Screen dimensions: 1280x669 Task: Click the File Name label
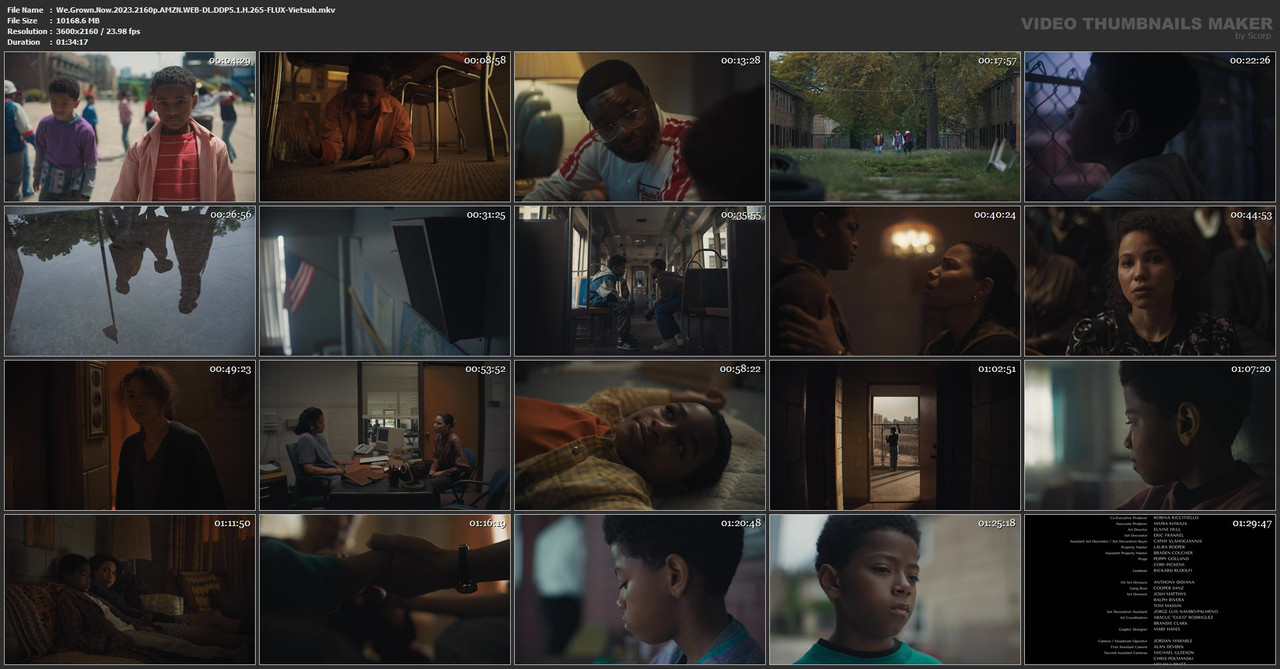click(x=25, y=10)
